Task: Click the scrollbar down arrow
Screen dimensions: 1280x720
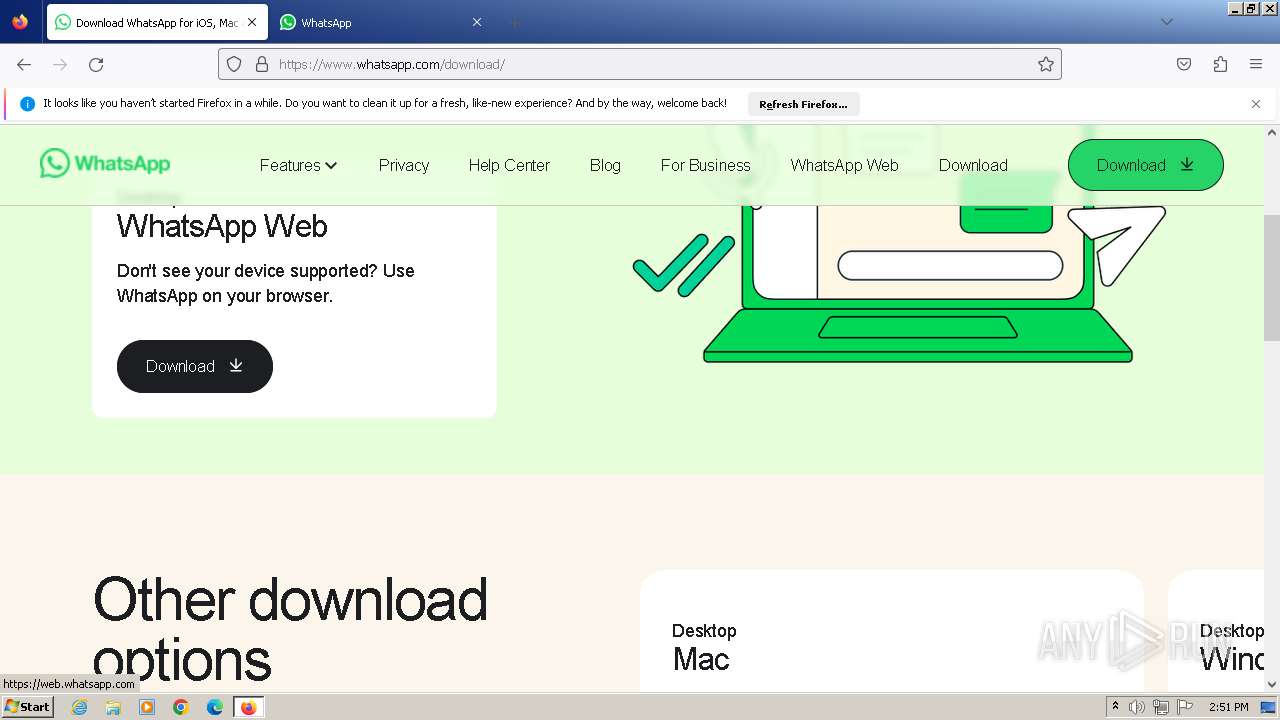Action: pyautogui.click(x=1272, y=684)
